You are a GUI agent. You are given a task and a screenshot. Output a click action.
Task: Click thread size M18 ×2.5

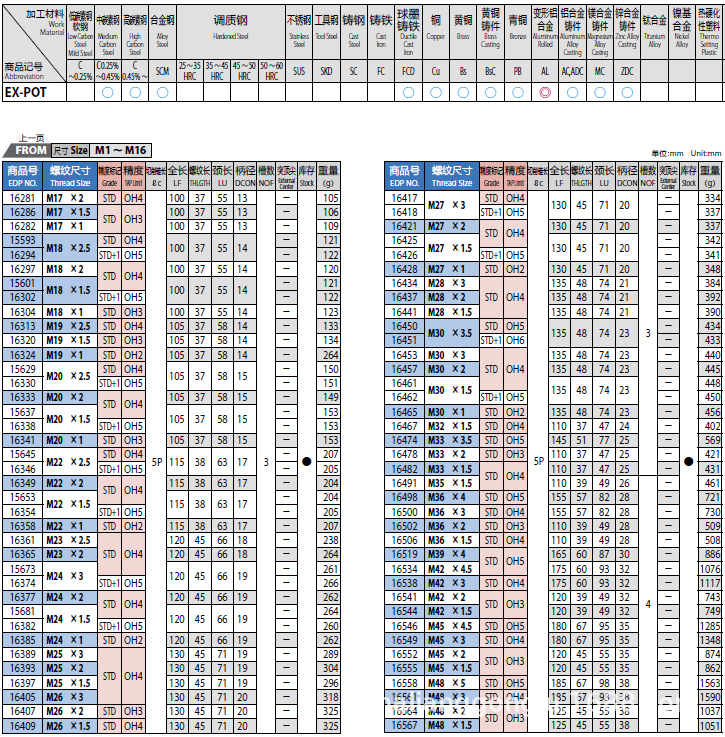tap(70, 248)
